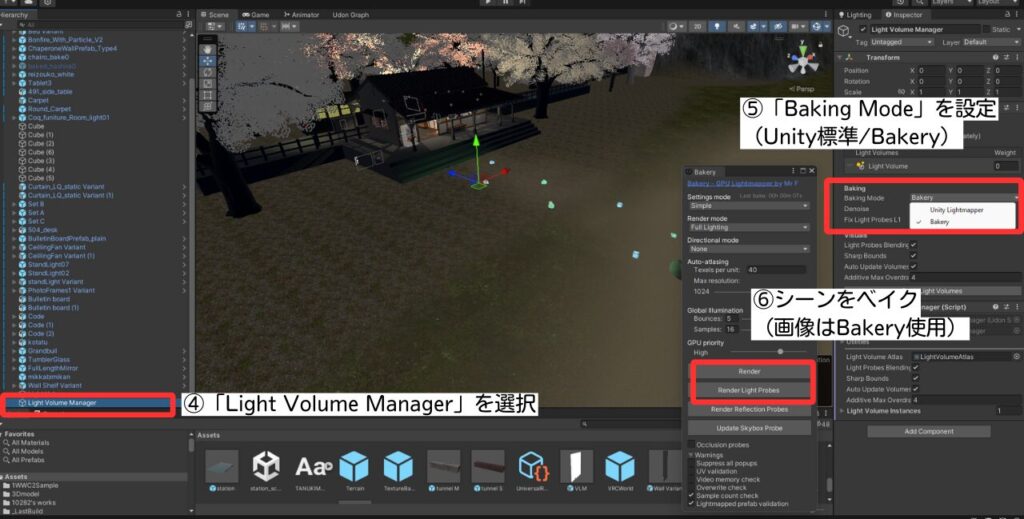This screenshot has height=519, width=1024.
Task: Toggle Sample count check checkbox
Action: tap(692, 495)
